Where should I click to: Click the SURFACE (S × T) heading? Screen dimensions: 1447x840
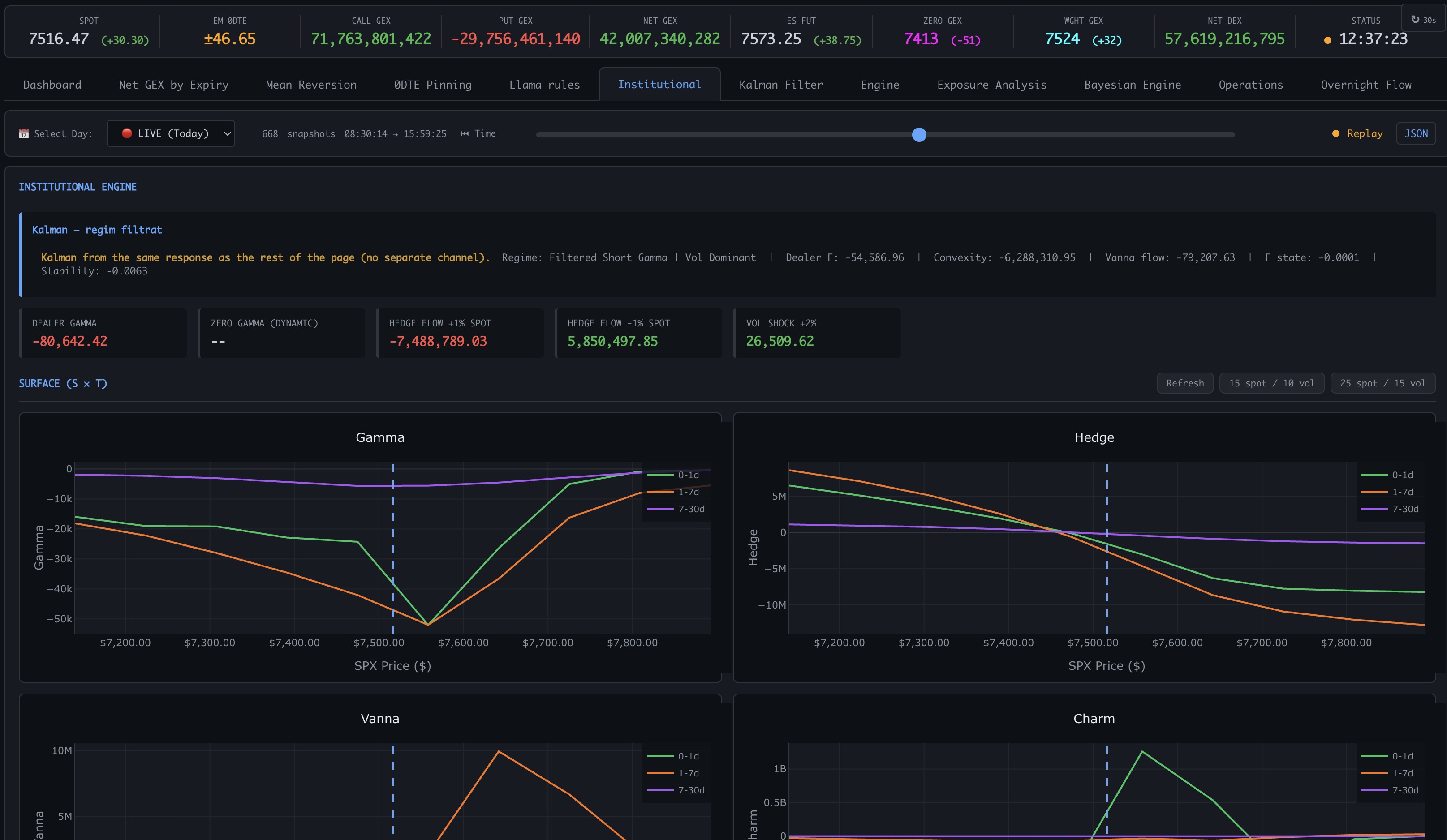(63, 383)
